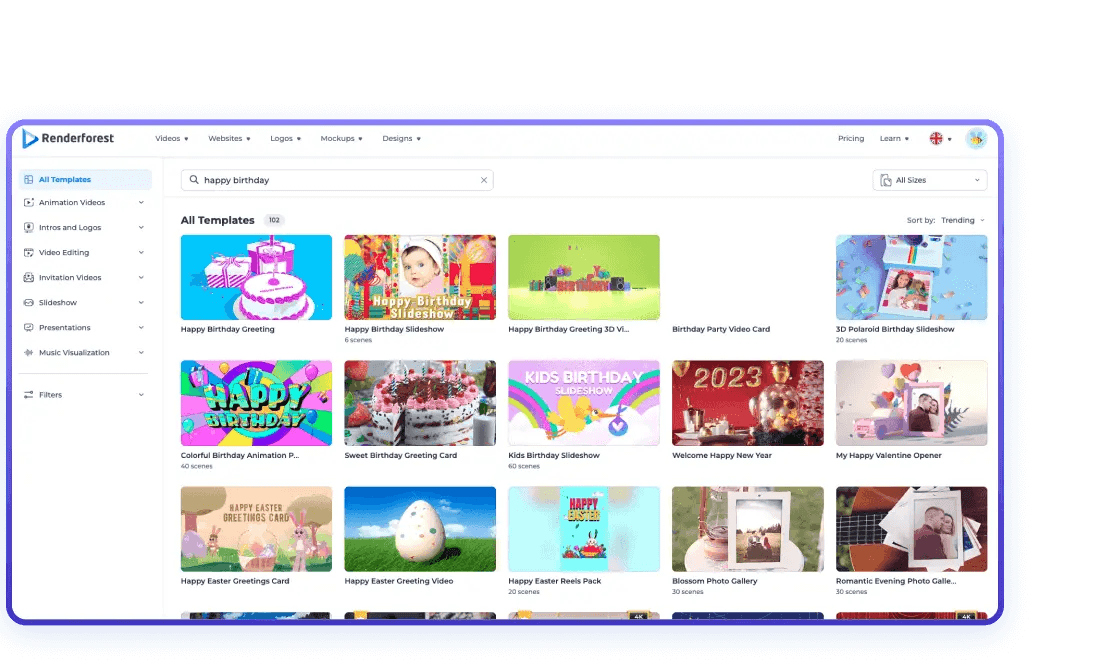
Task: Click the Happy Easter Reels Pack title
Action: tap(555, 581)
